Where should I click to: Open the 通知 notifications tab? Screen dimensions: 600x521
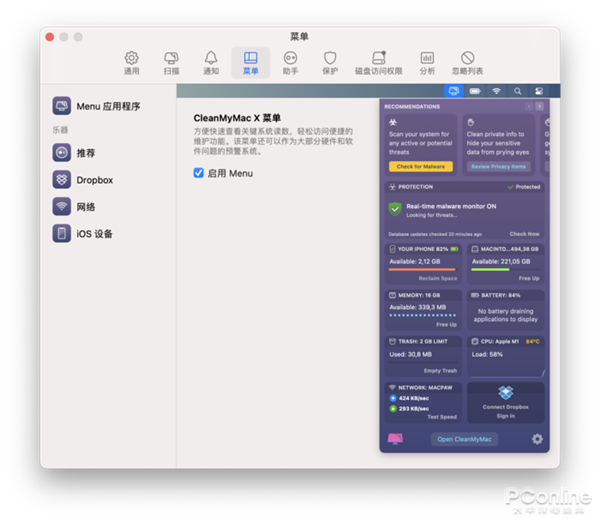(211, 63)
